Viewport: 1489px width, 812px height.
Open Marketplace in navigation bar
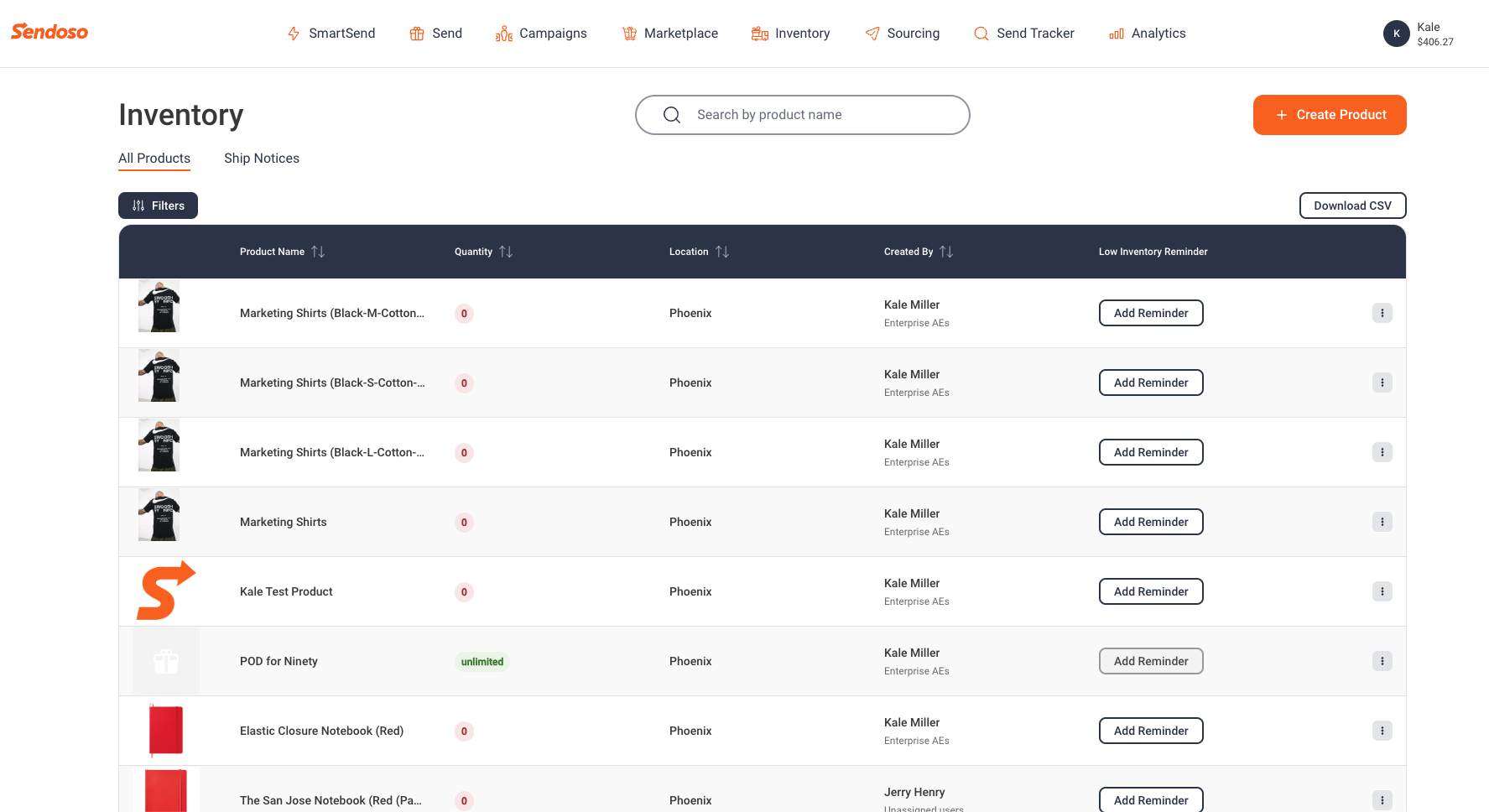point(669,34)
